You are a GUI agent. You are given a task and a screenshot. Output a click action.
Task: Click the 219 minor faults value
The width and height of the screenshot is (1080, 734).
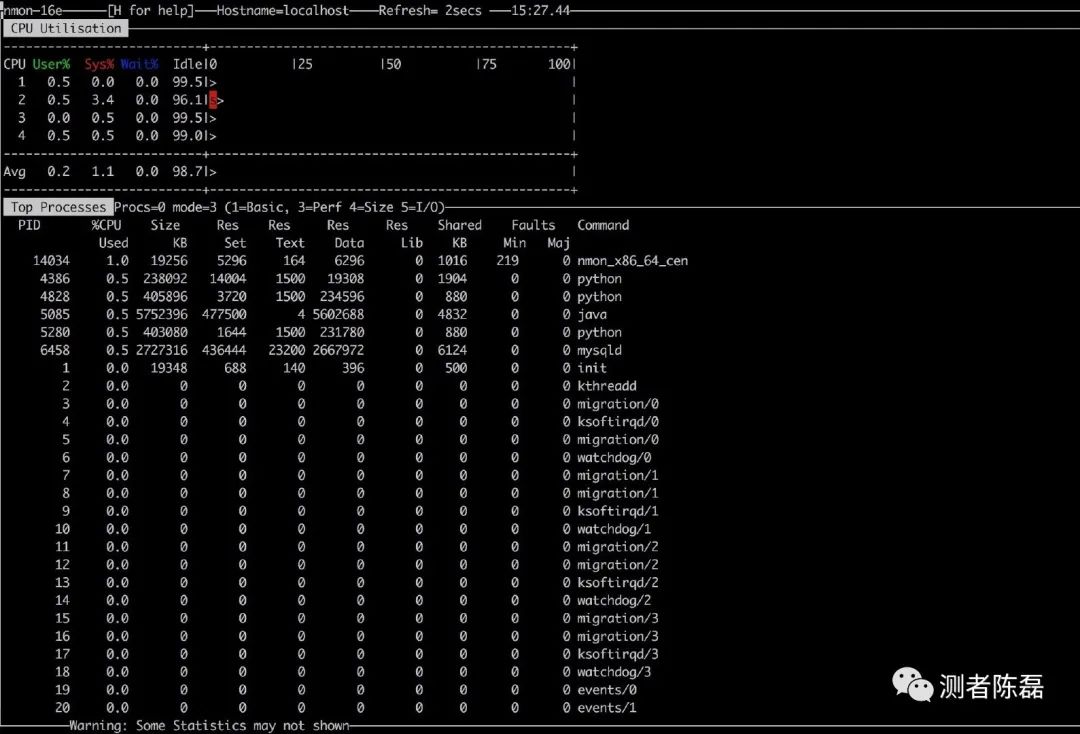[x=507, y=261]
